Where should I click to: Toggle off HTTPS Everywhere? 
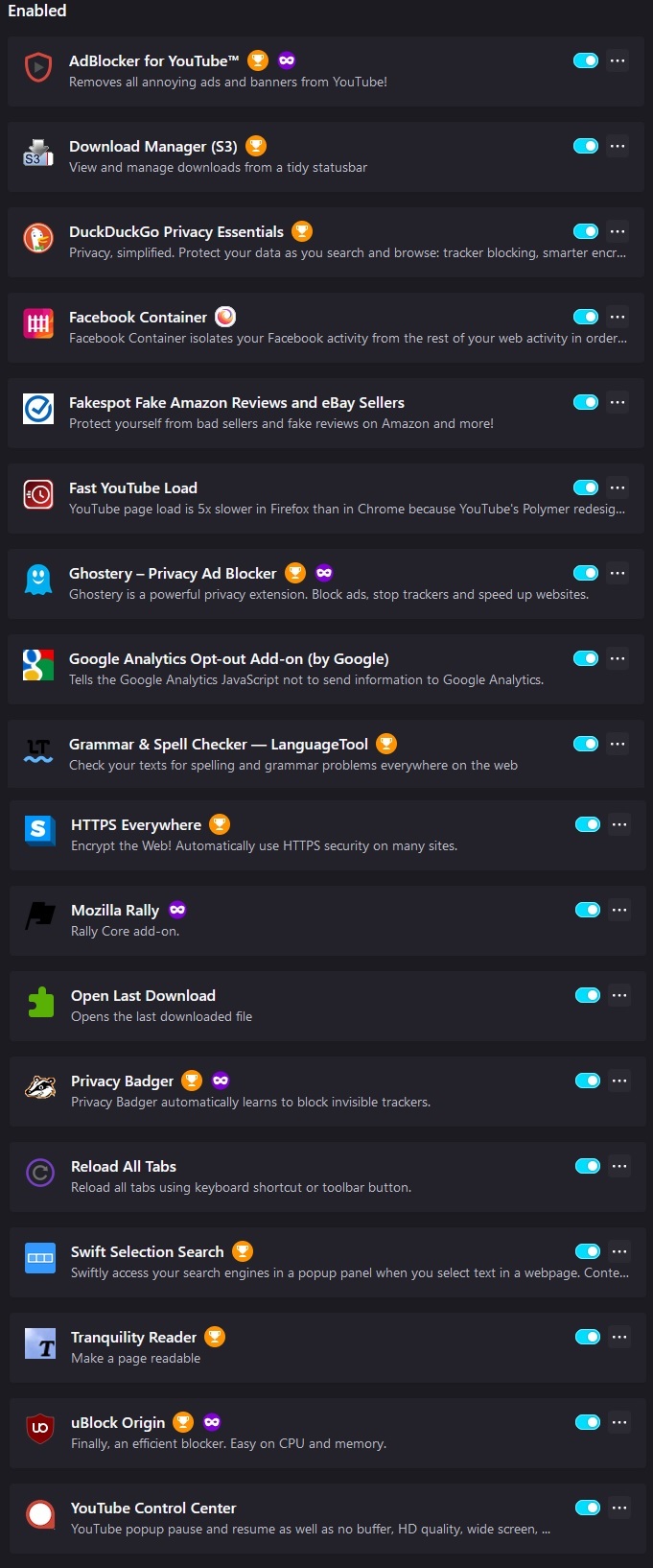588,824
